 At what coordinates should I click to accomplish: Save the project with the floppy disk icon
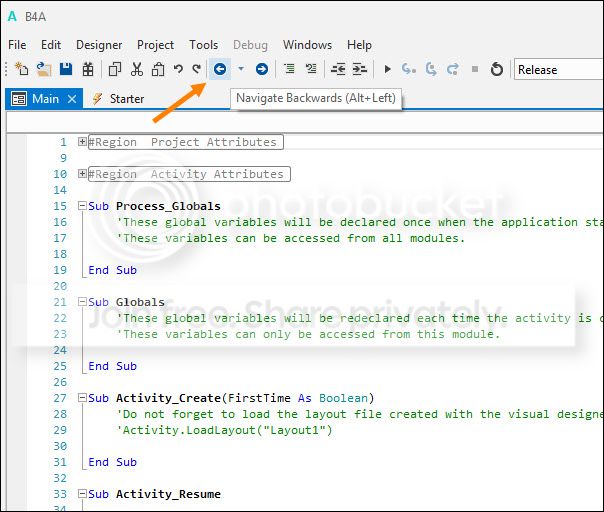pyautogui.click(x=66, y=69)
